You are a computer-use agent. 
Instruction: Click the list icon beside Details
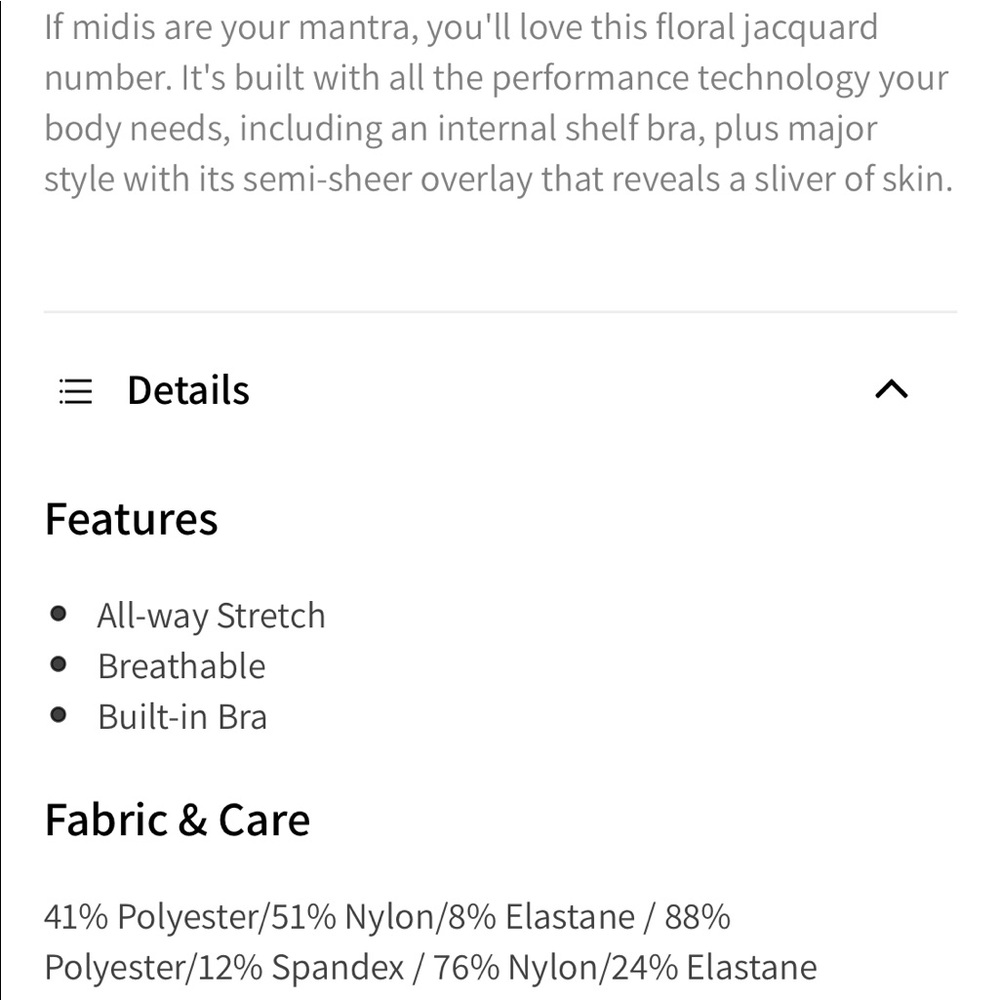[73, 390]
